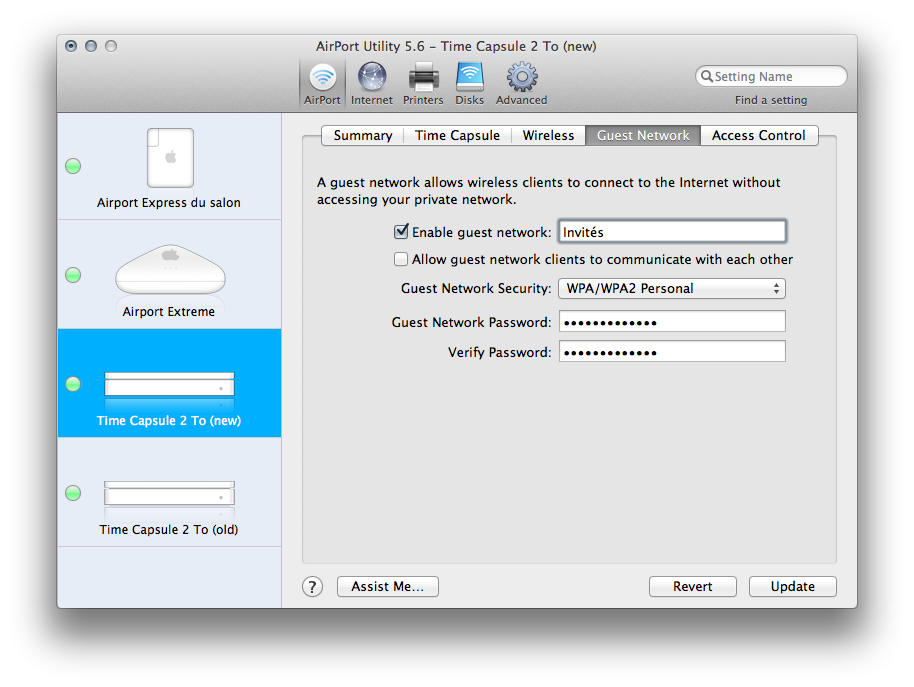The height and width of the screenshot is (687, 914).
Task: Click the Revert button
Action: (x=692, y=587)
